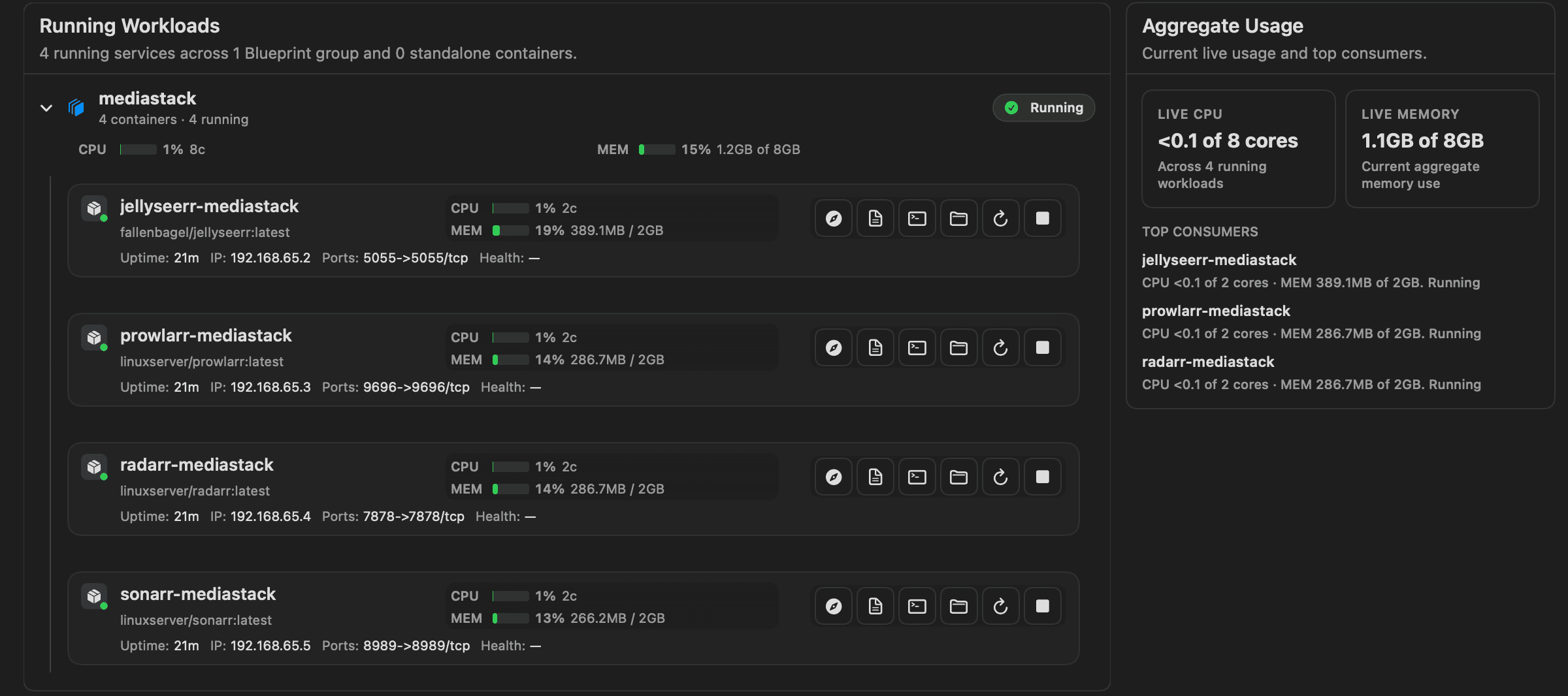The image size is (1568, 696).
Task: Open radarr-mediastack in browser (compass icon)
Action: pos(834,477)
